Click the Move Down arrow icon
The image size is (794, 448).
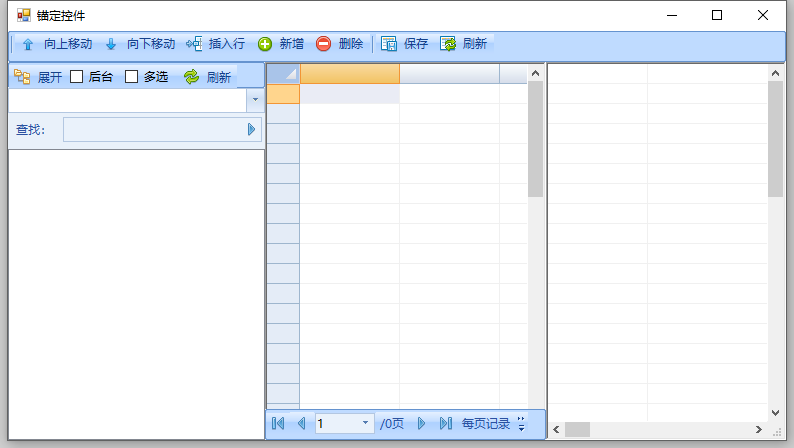(111, 45)
